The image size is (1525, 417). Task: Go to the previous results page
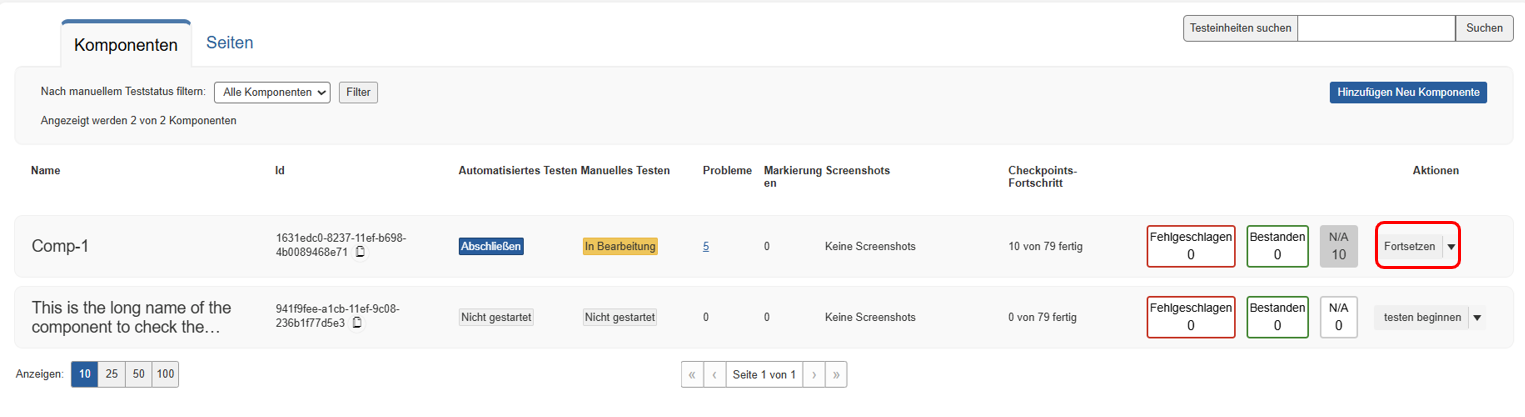pyautogui.click(x=715, y=375)
